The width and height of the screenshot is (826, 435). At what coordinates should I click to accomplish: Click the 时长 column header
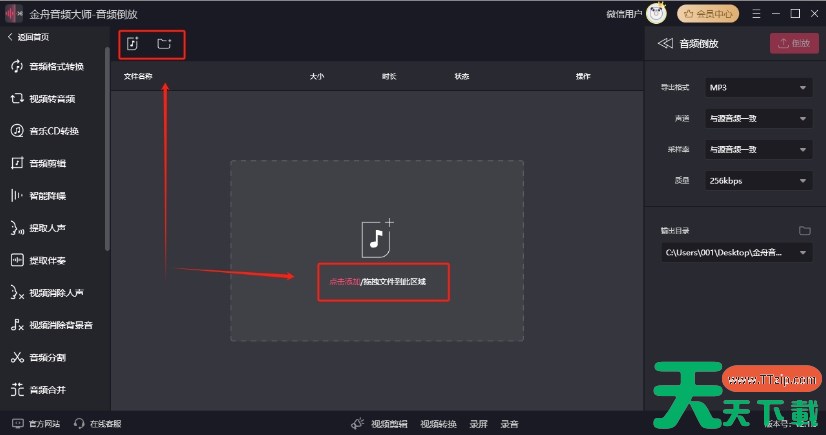(389, 76)
